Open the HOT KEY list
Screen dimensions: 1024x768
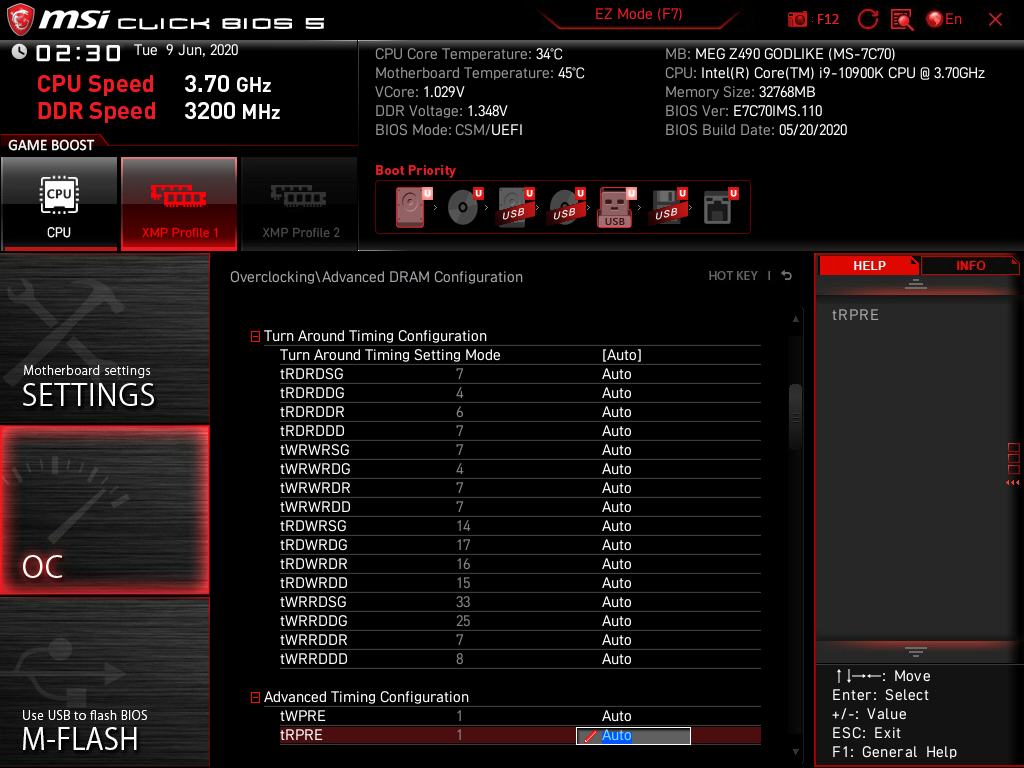click(x=733, y=276)
